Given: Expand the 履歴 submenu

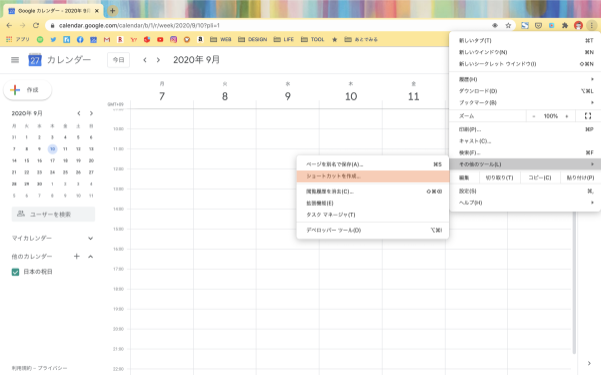Looking at the screenshot, I should click(x=525, y=79).
